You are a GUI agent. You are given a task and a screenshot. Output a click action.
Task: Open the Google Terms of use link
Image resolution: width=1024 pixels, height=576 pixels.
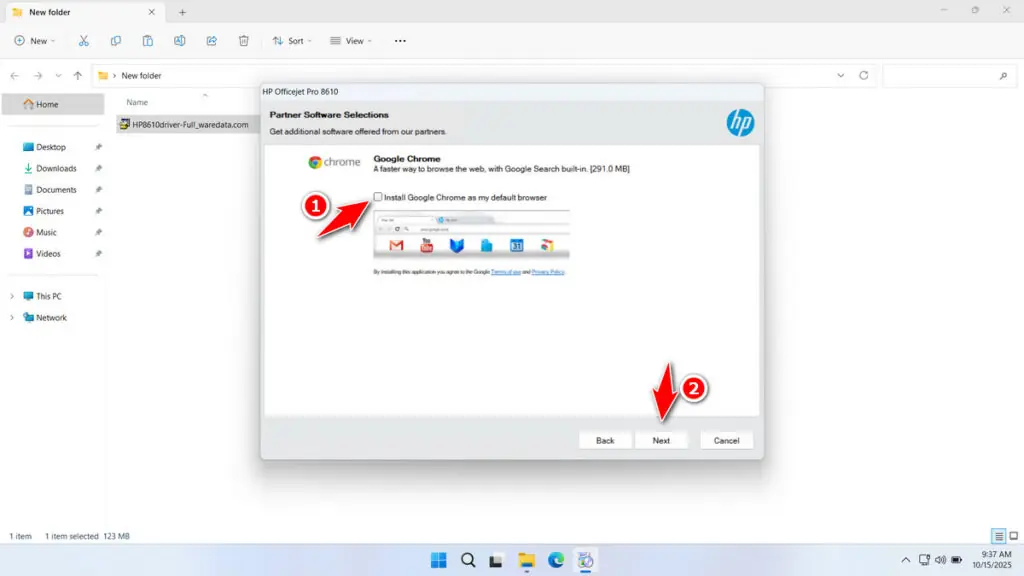click(x=505, y=270)
